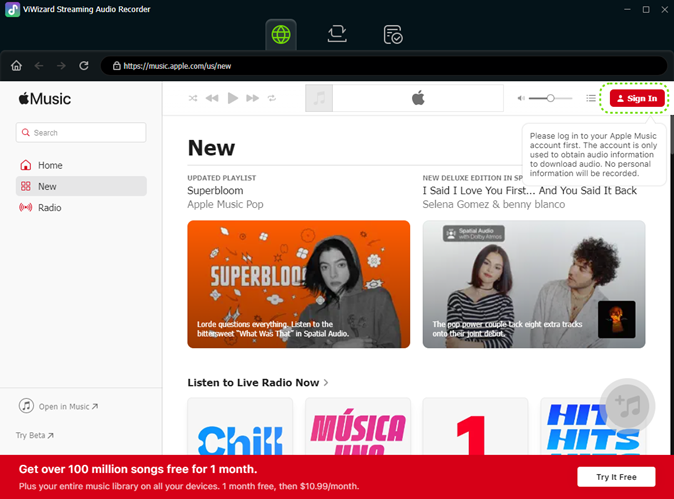The height and width of the screenshot is (499, 674).
Task: Go back with the left arrow
Action: click(39, 65)
